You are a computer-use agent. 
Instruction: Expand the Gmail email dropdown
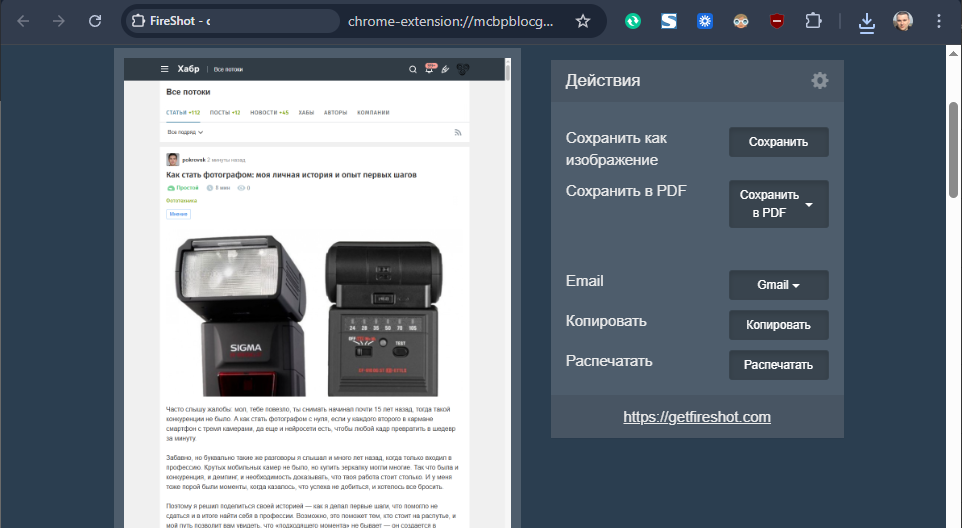point(779,285)
